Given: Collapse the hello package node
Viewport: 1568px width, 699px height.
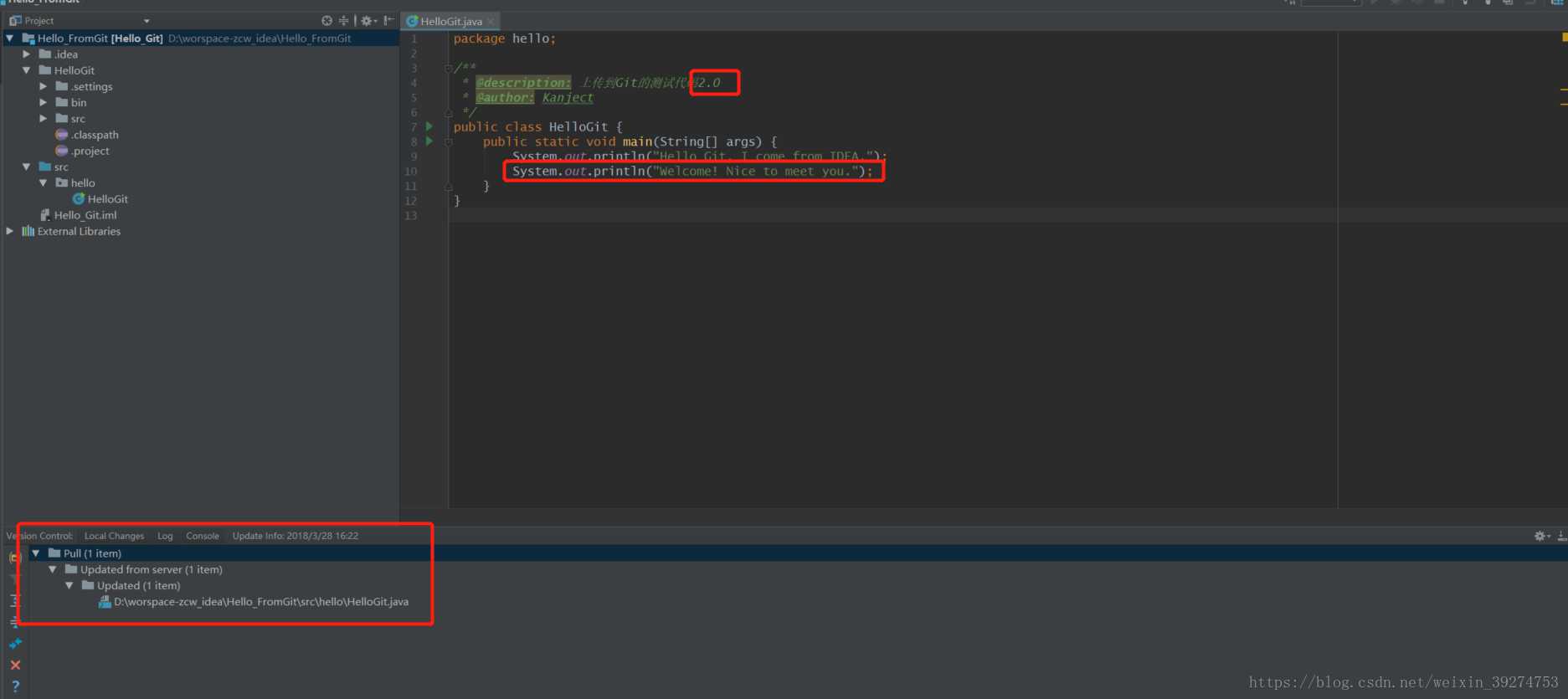Looking at the screenshot, I should click(44, 182).
